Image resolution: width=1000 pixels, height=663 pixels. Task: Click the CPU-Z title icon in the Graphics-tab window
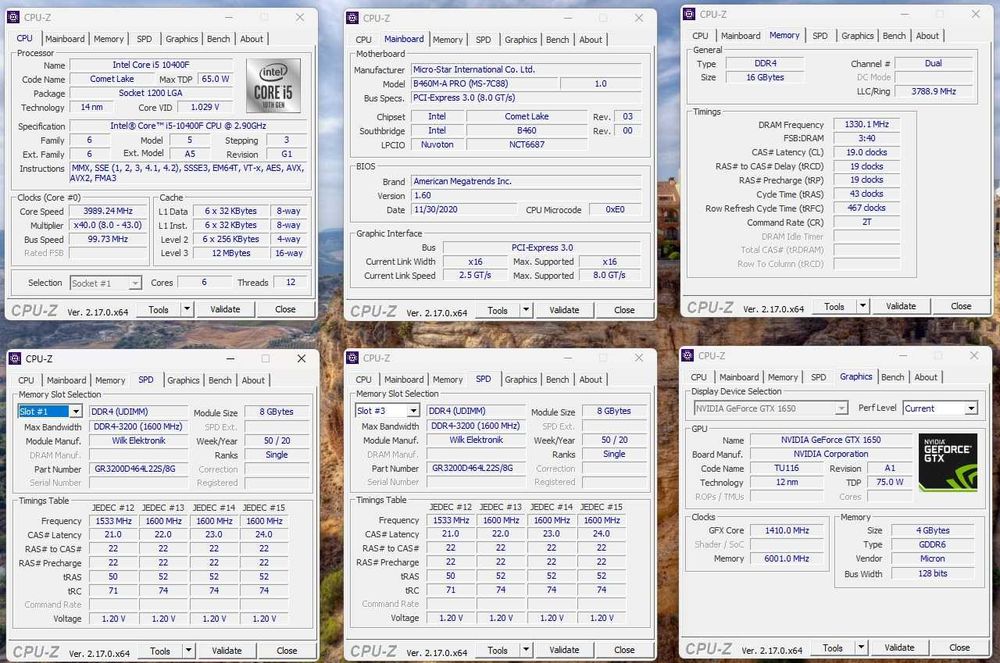pos(688,355)
